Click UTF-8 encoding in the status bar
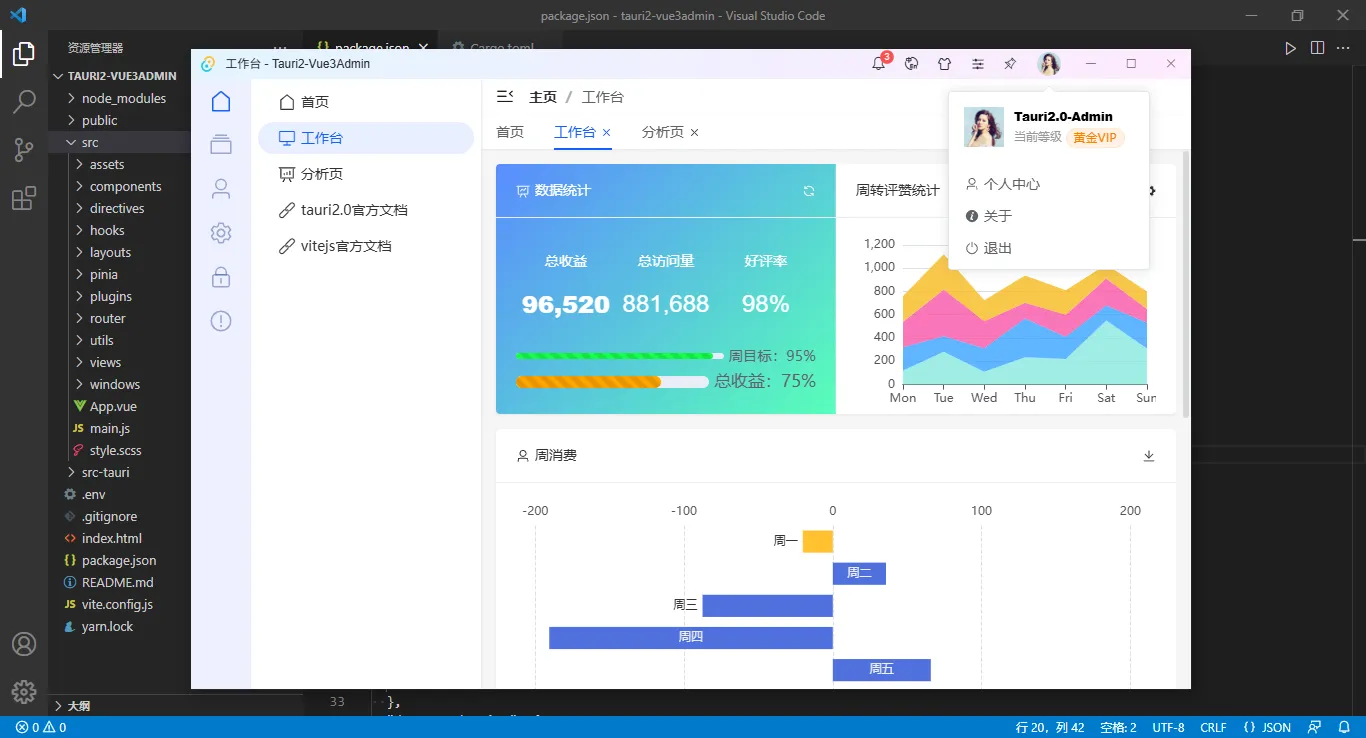 click(x=1167, y=727)
